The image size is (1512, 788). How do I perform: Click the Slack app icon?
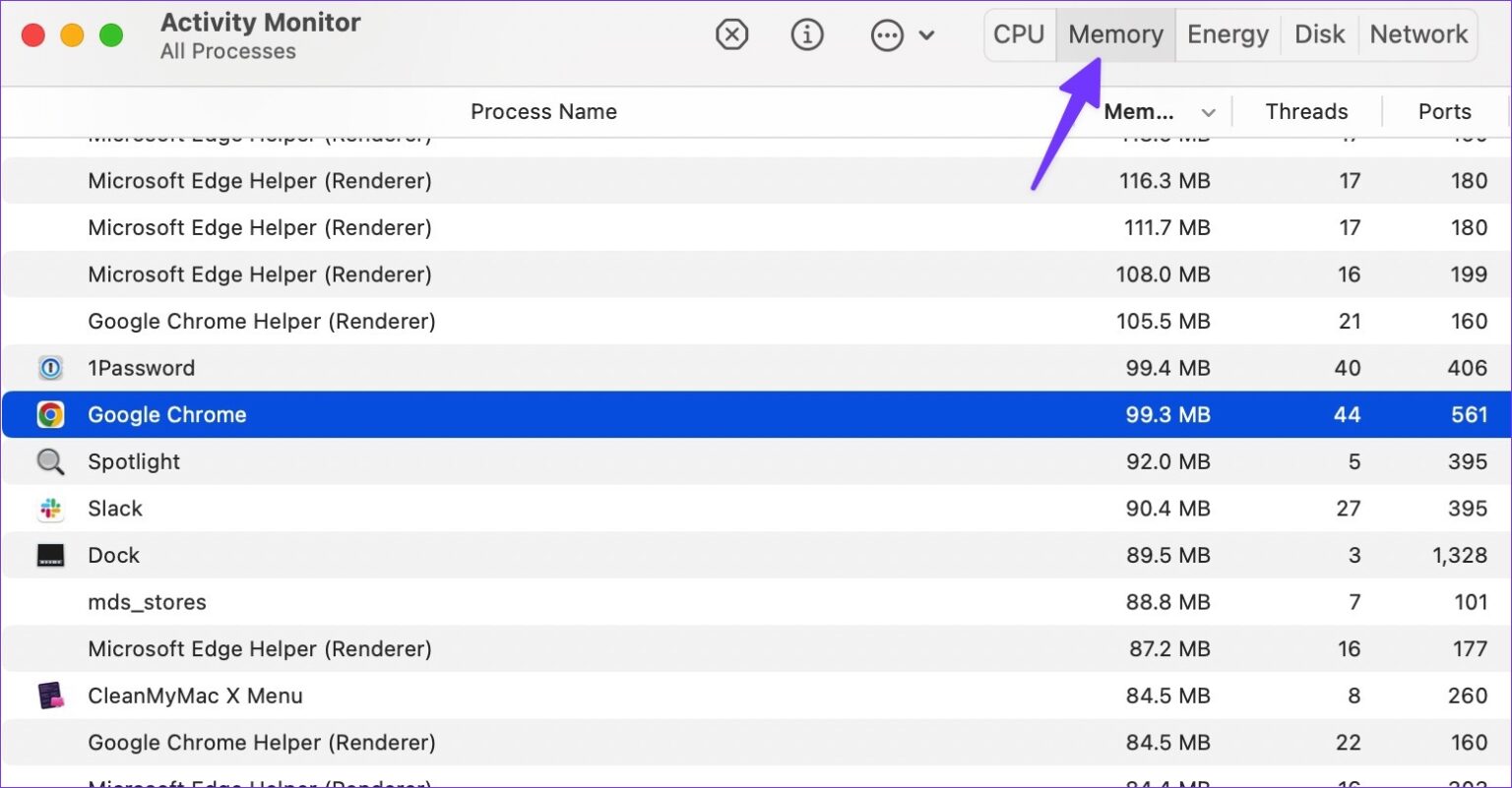pyautogui.click(x=50, y=509)
